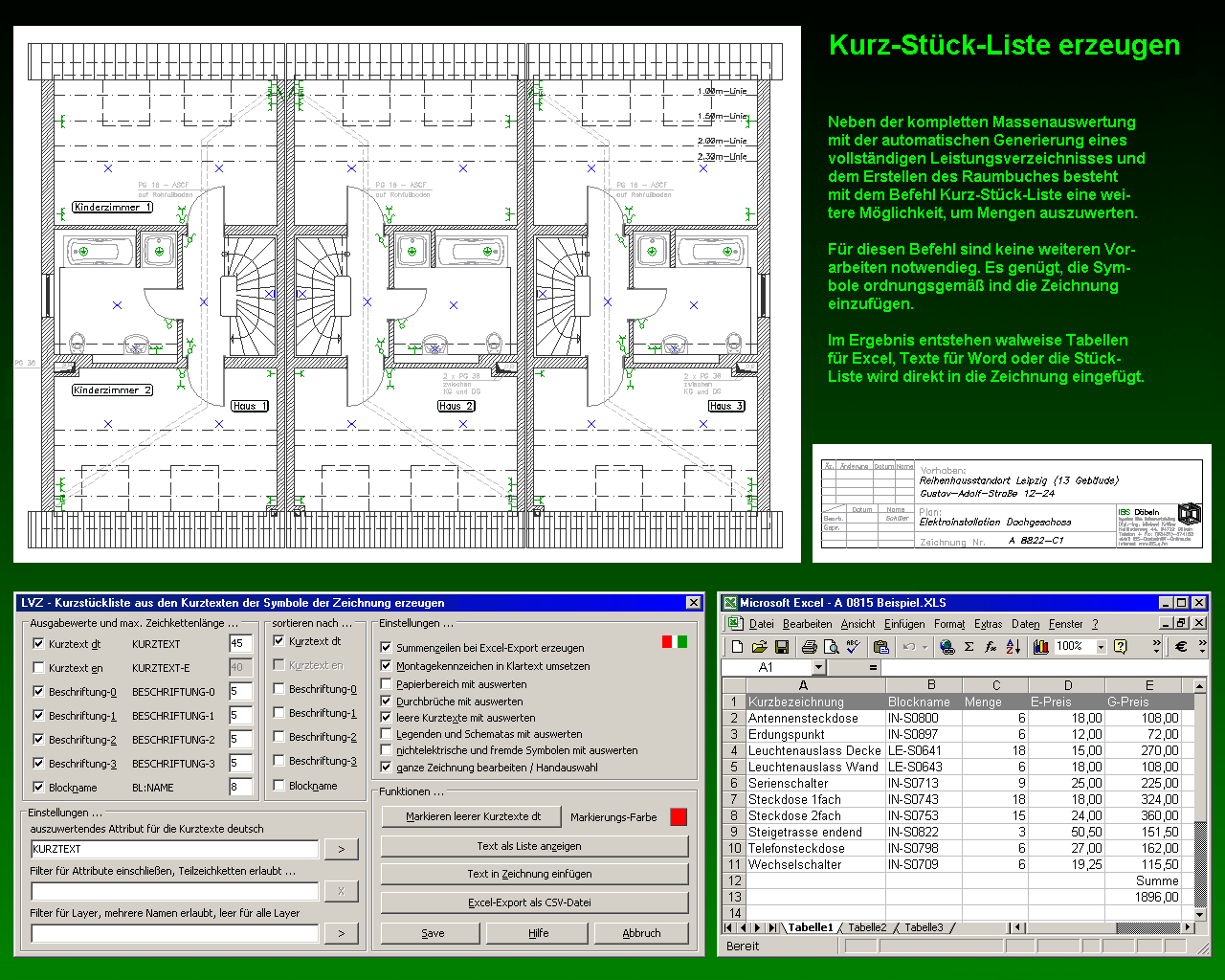The width and height of the screenshot is (1225, 980).
Task: Click the New workbook icon in Excel
Action: click(x=737, y=647)
